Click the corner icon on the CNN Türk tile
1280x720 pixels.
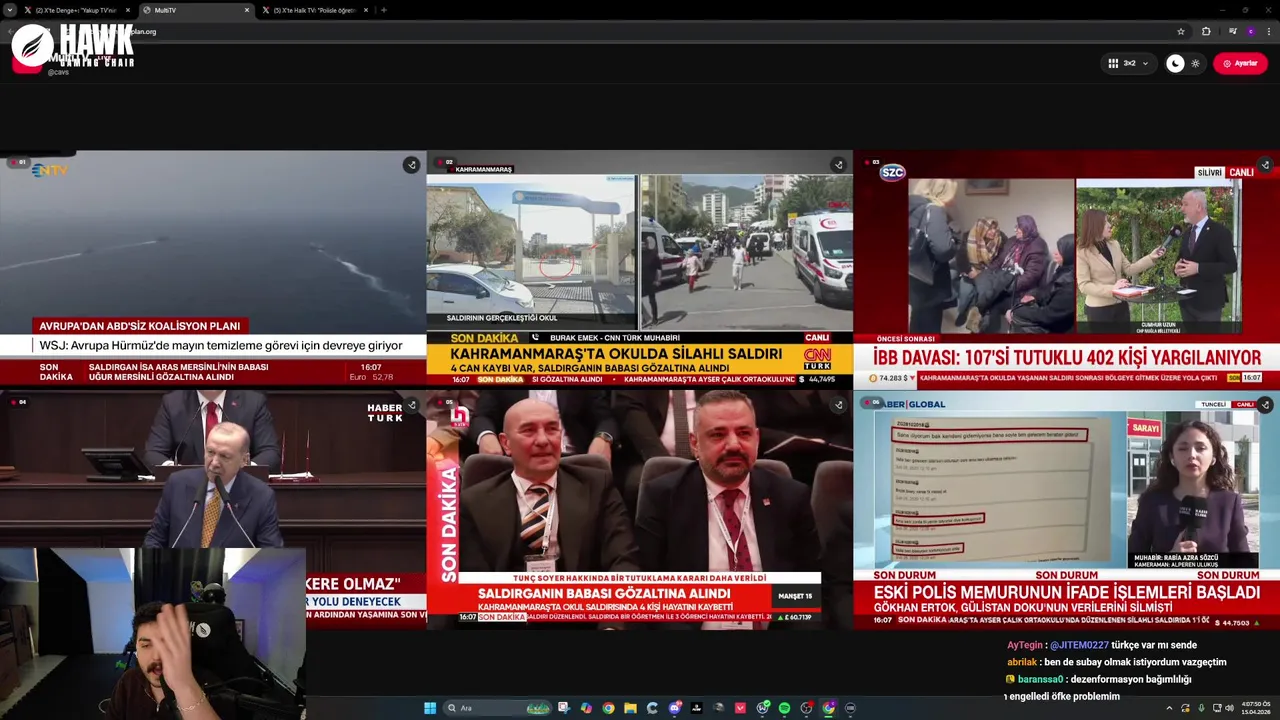pos(838,165)
